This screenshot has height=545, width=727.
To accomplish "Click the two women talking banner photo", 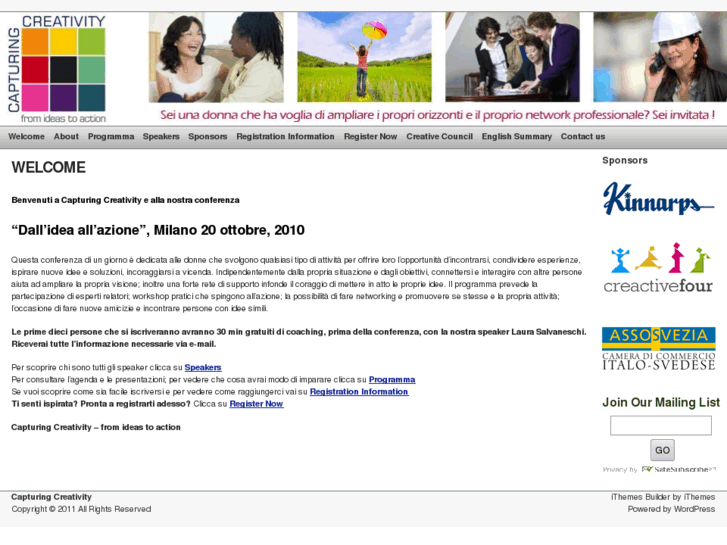I will pyautogui.click(x=216, y=57).
